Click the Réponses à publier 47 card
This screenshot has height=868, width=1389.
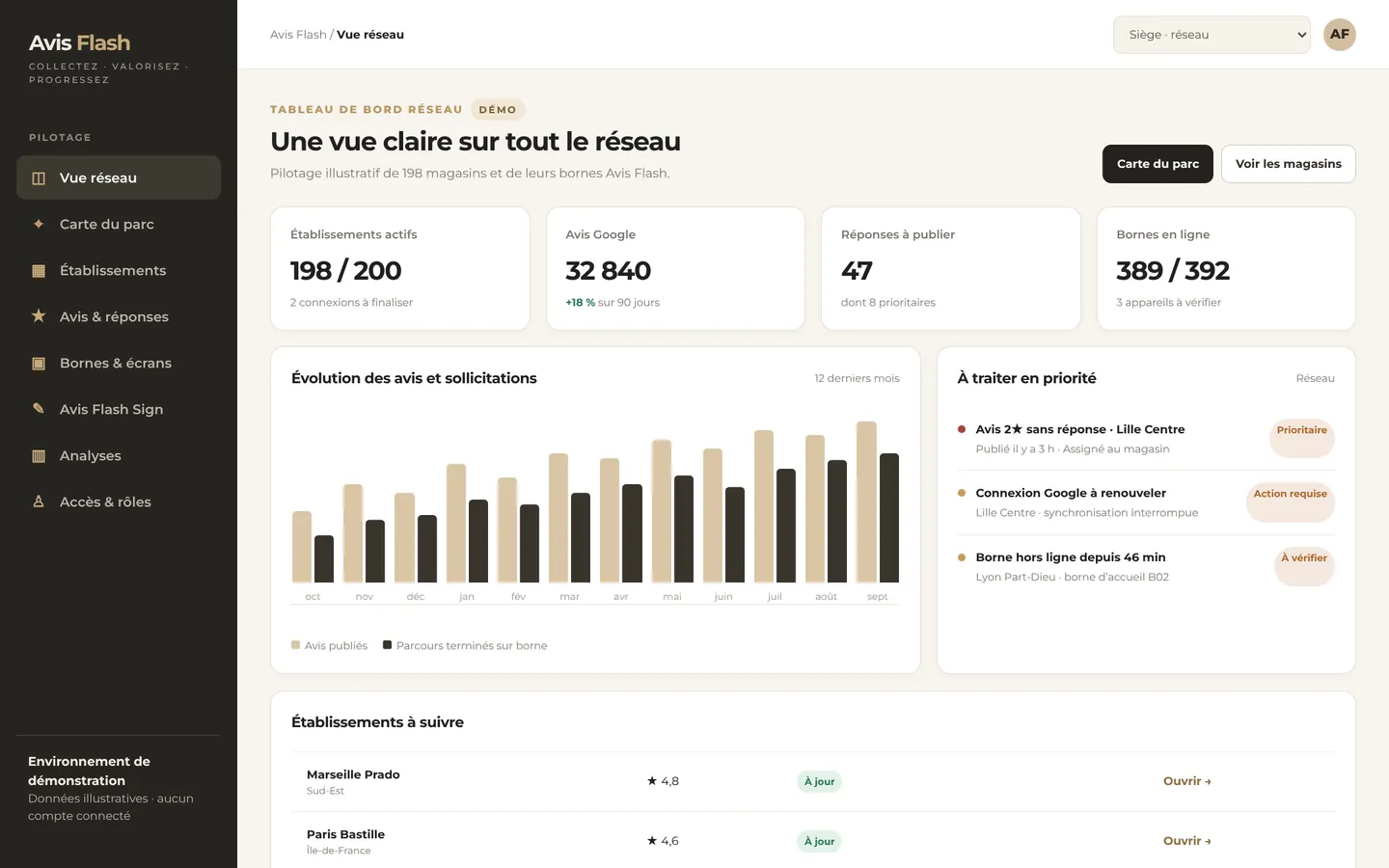(x=951, y=269)
